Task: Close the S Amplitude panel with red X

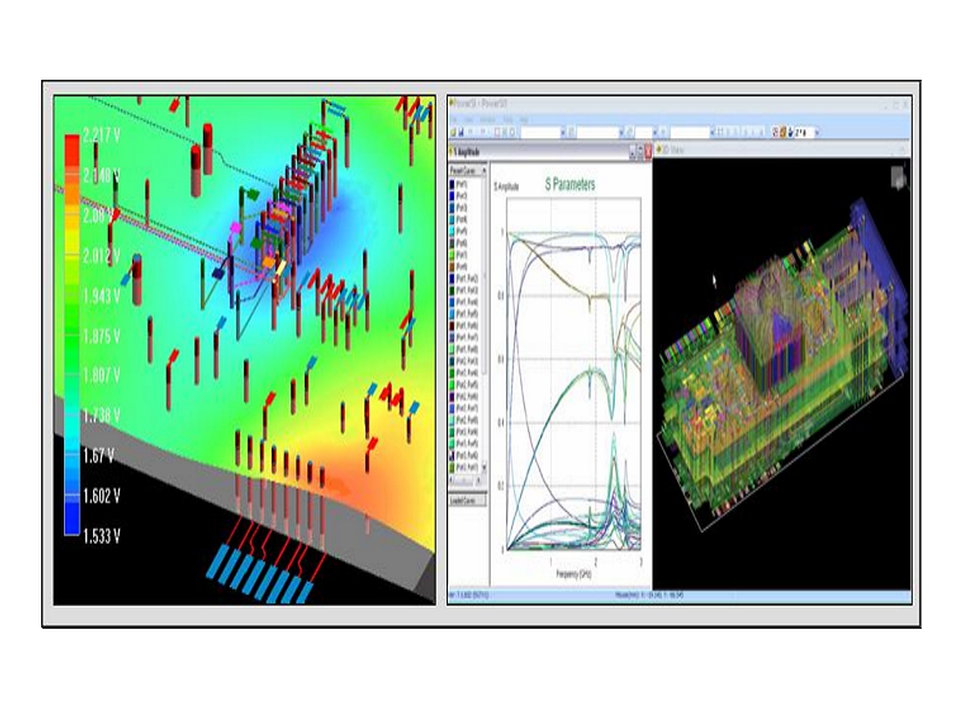Action: pos(648,152)
